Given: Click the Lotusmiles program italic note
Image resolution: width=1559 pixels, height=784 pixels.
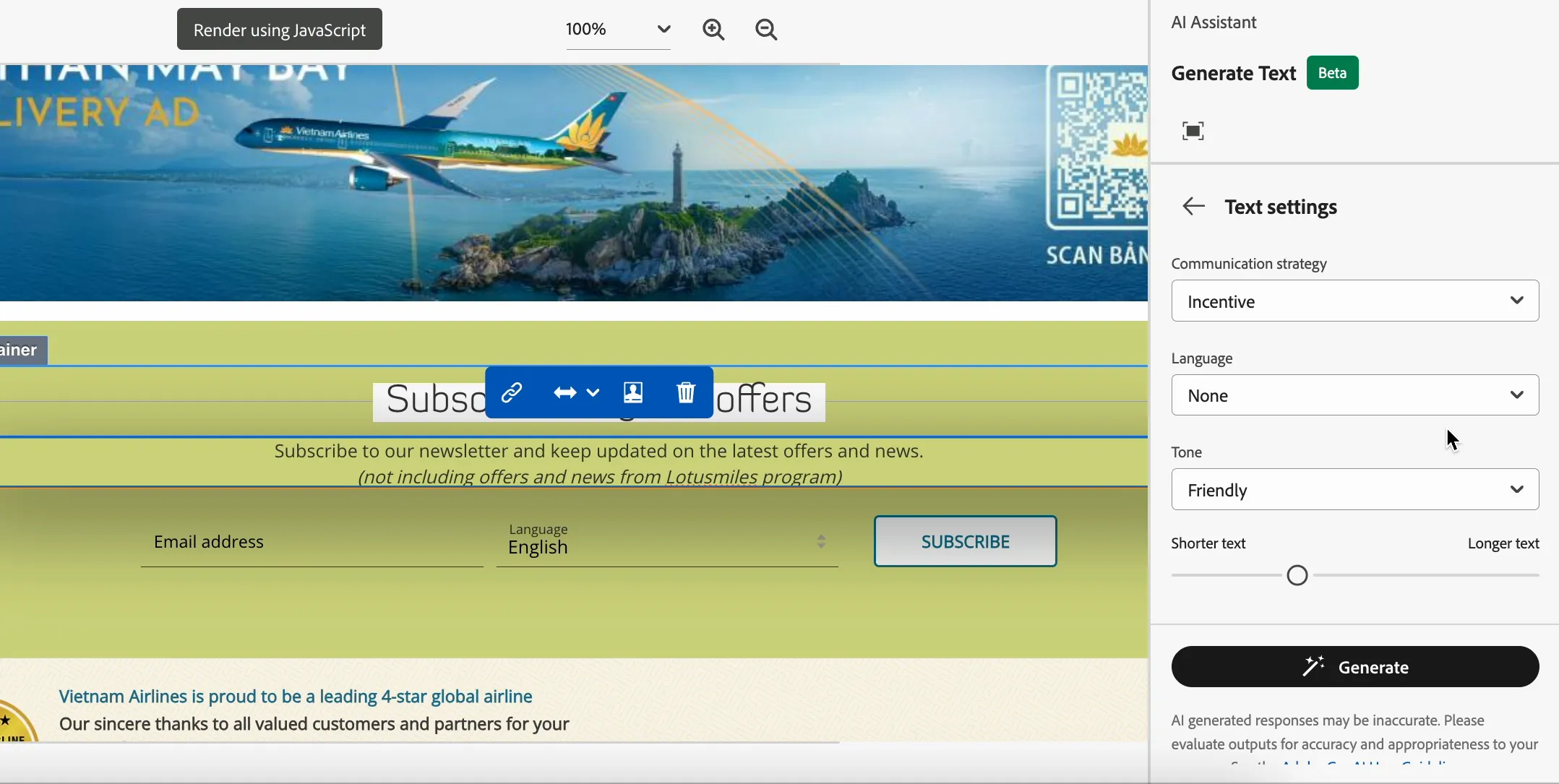Looking at the screenshot, I should pos(600,477).
